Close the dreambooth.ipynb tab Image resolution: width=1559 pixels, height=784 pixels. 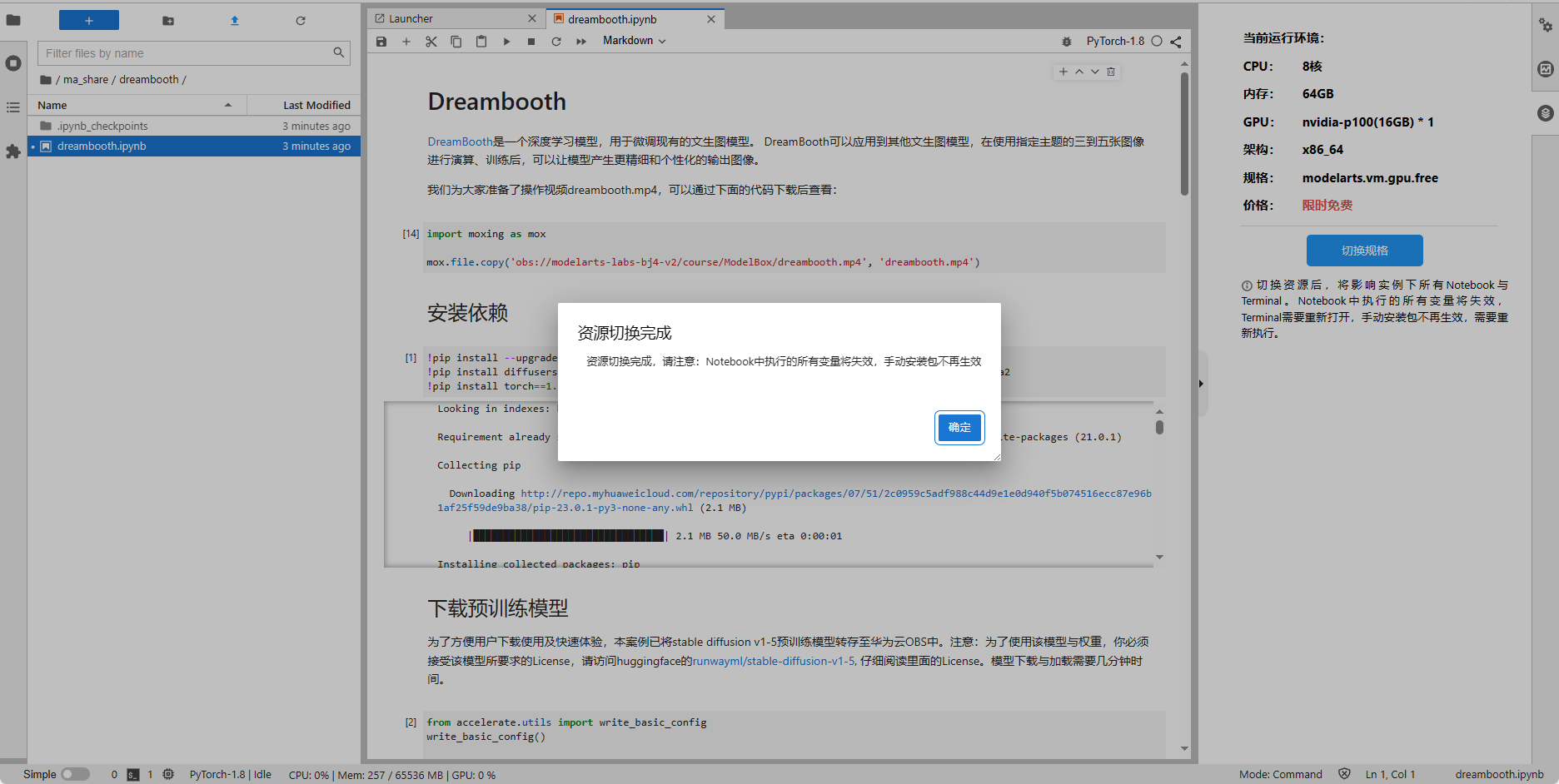coord(711,19)
